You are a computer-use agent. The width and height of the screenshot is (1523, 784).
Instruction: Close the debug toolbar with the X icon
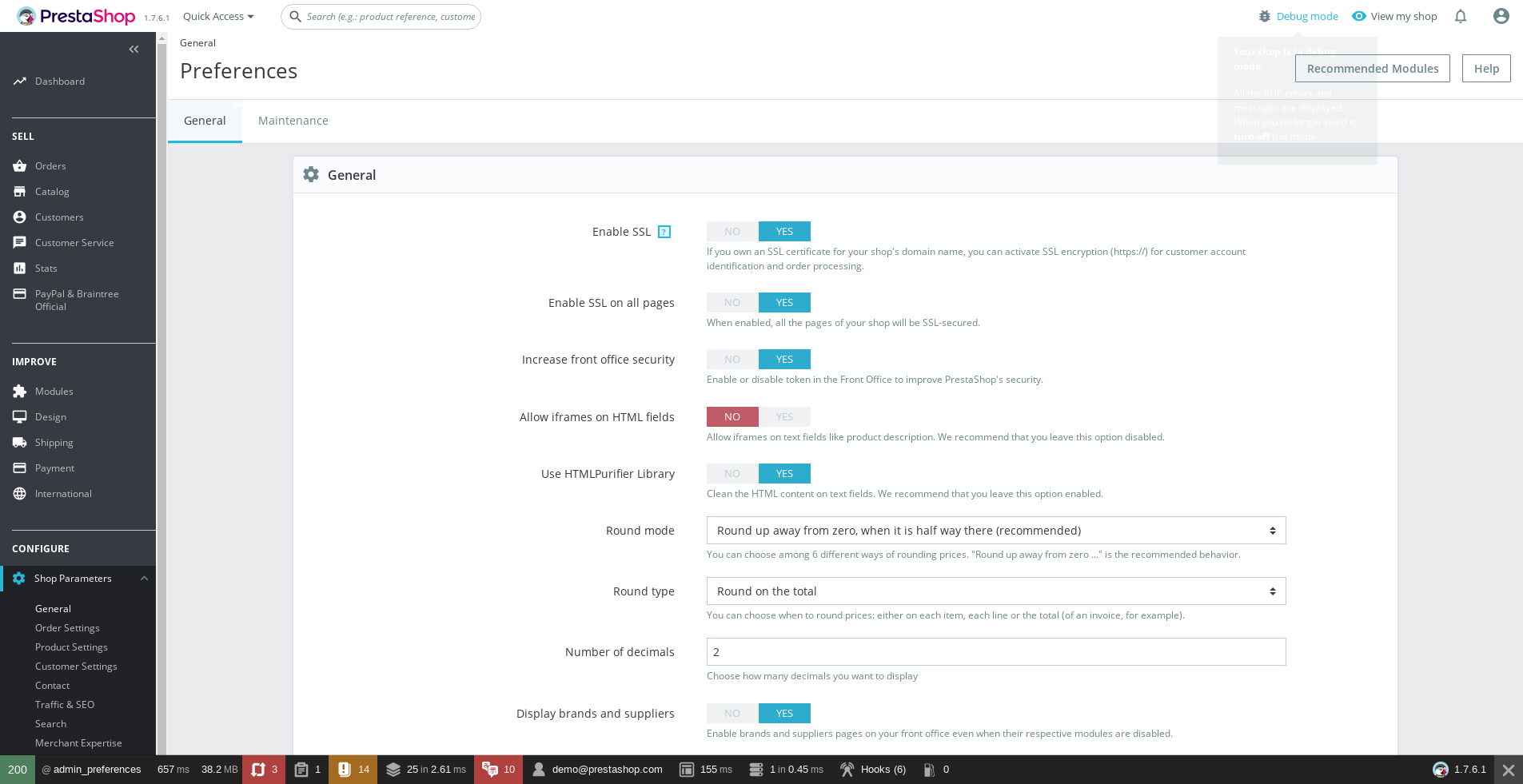point(1509,770)
